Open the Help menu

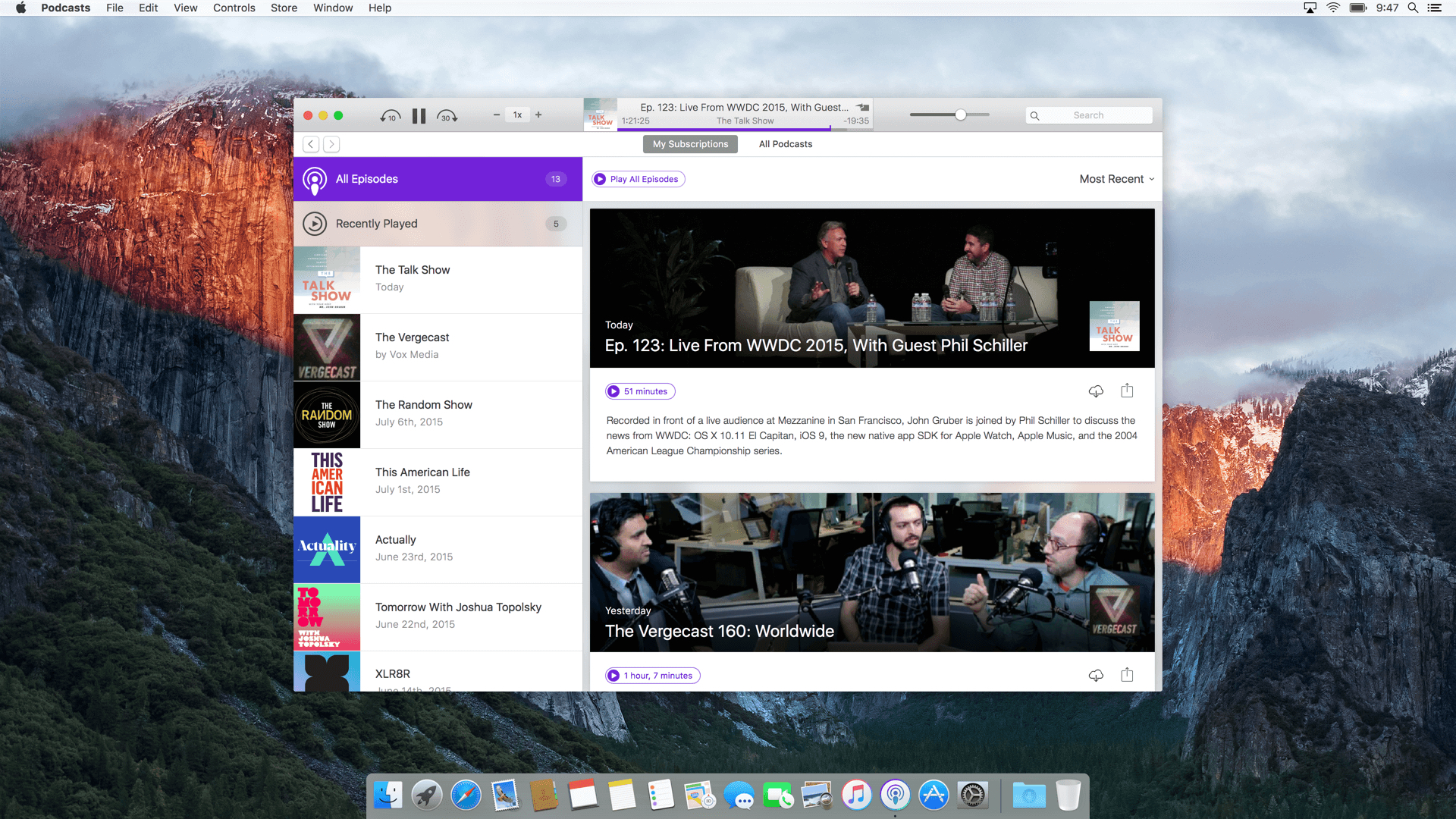(x=380, y=8)
